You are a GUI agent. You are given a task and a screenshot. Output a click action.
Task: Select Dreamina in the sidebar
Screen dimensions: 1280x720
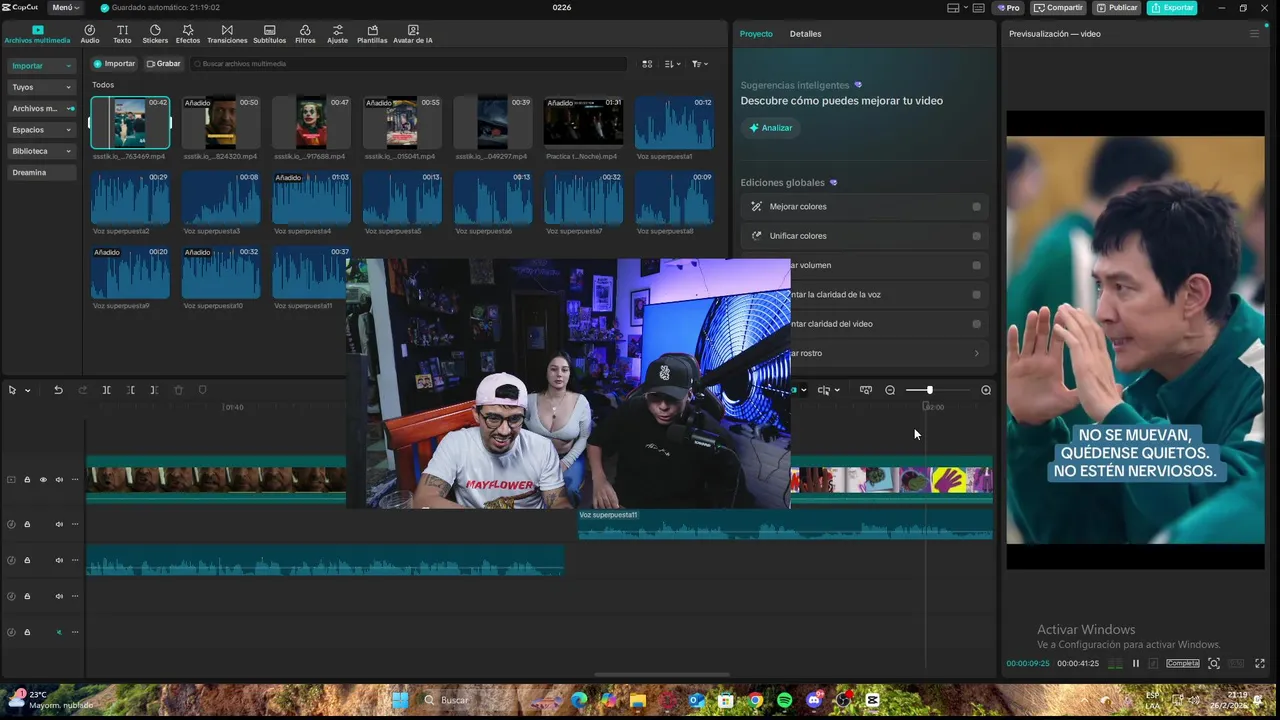click(41, 172)
